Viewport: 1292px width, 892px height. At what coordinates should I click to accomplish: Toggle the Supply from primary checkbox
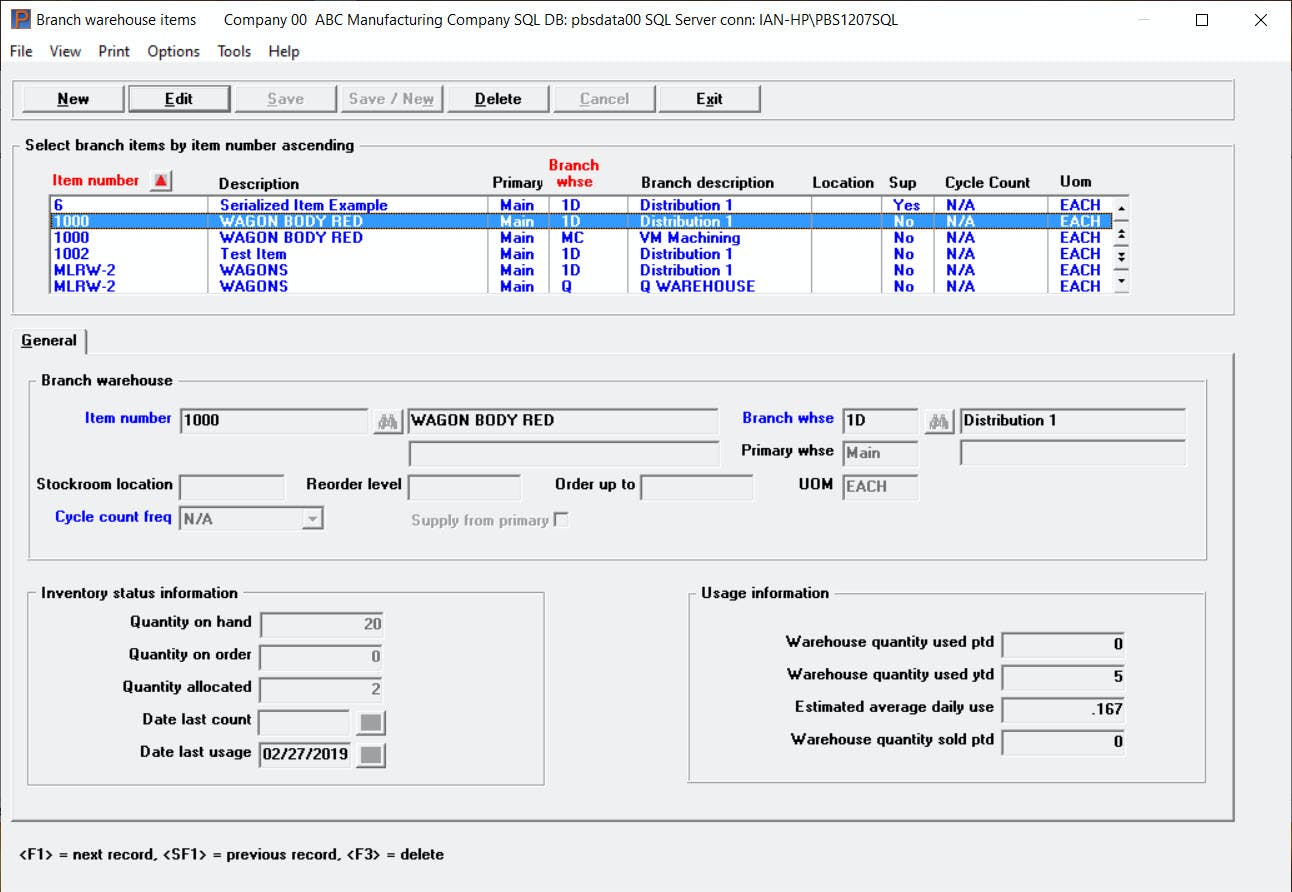click(561, 520)
